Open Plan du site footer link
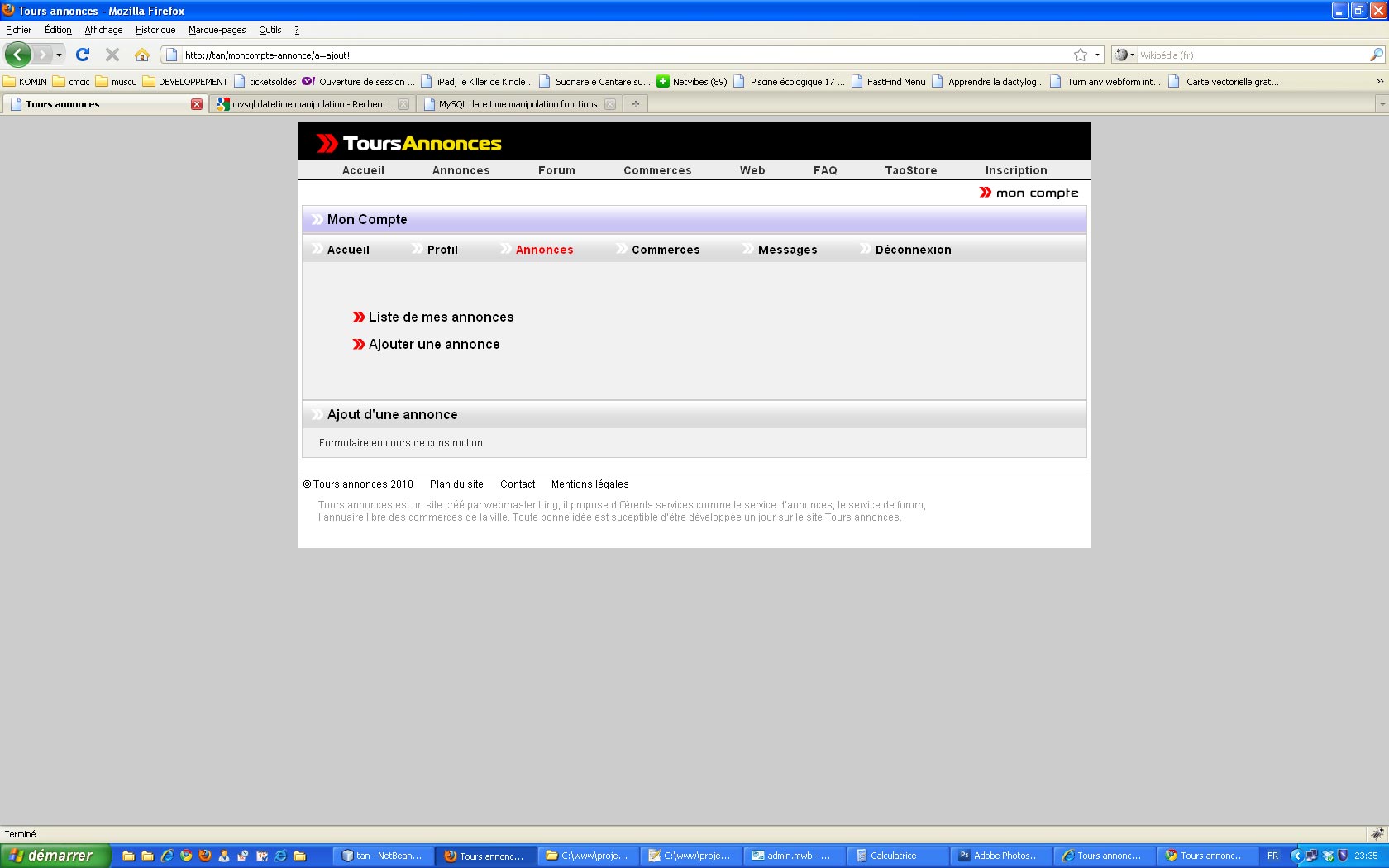Image resolution: width=1389 pixels, height=868 pixels. click(x=456, y=484)
